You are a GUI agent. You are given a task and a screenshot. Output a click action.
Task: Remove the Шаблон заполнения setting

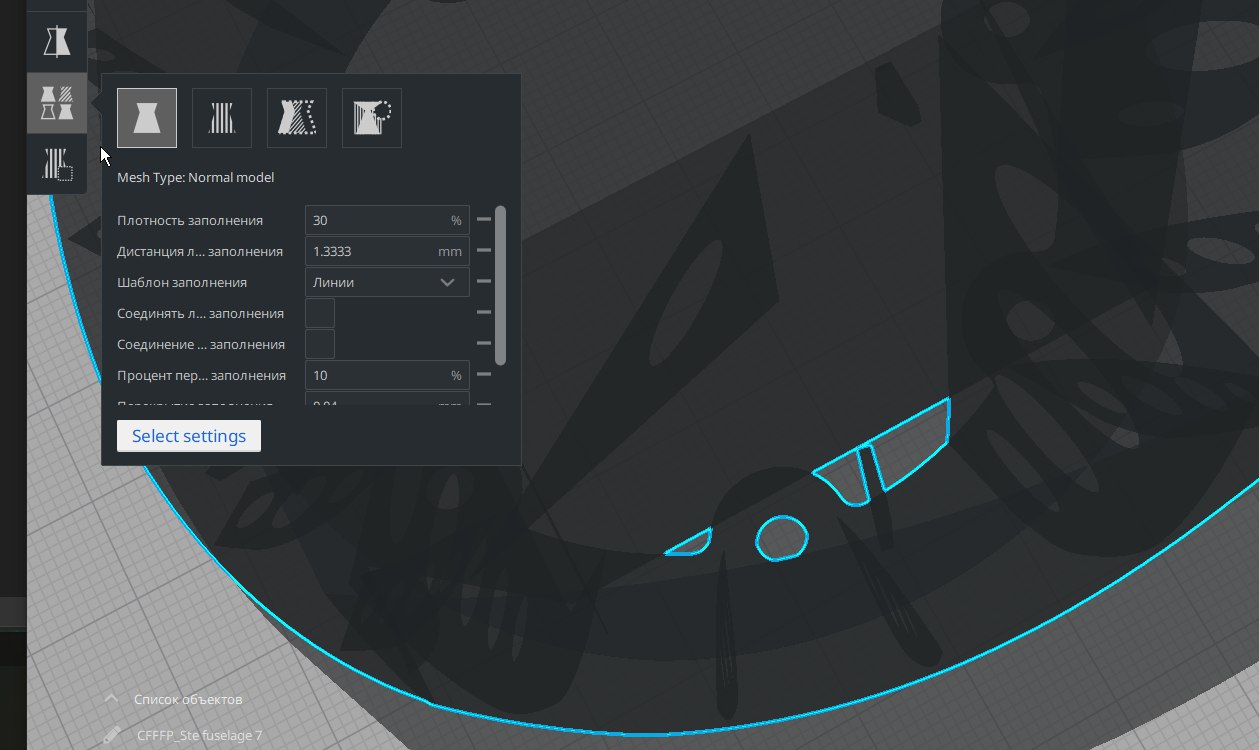pyautogui.click(x=483, y=282)
